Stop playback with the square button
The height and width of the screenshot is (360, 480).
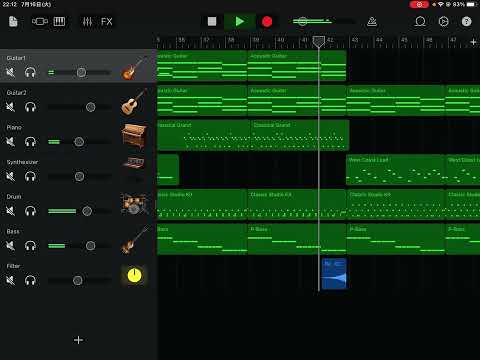(212, 22)
